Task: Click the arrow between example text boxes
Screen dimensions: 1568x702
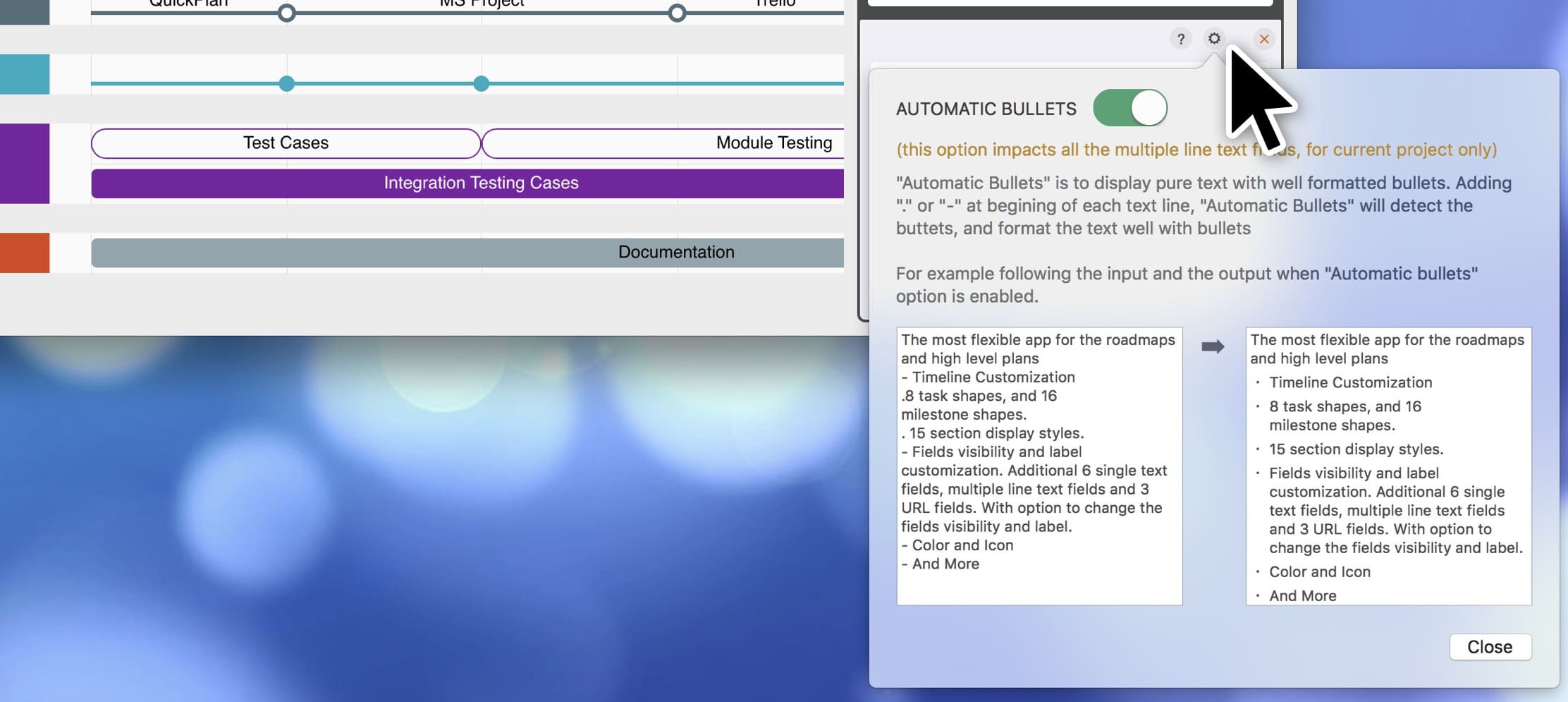Action: pyautogui.click(x=1213, y=346)
